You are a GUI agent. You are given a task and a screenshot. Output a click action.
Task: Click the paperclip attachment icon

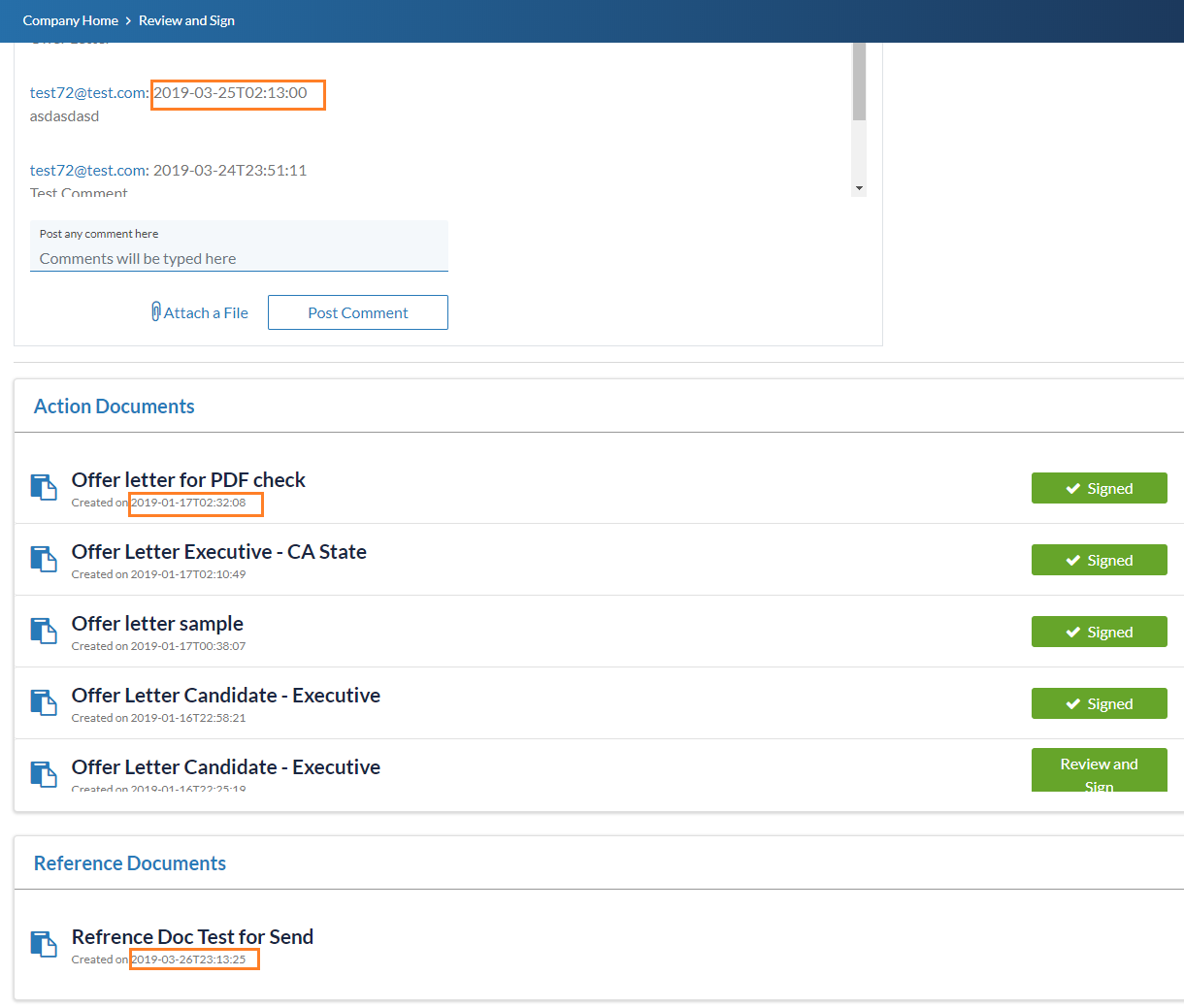(156, 312)
